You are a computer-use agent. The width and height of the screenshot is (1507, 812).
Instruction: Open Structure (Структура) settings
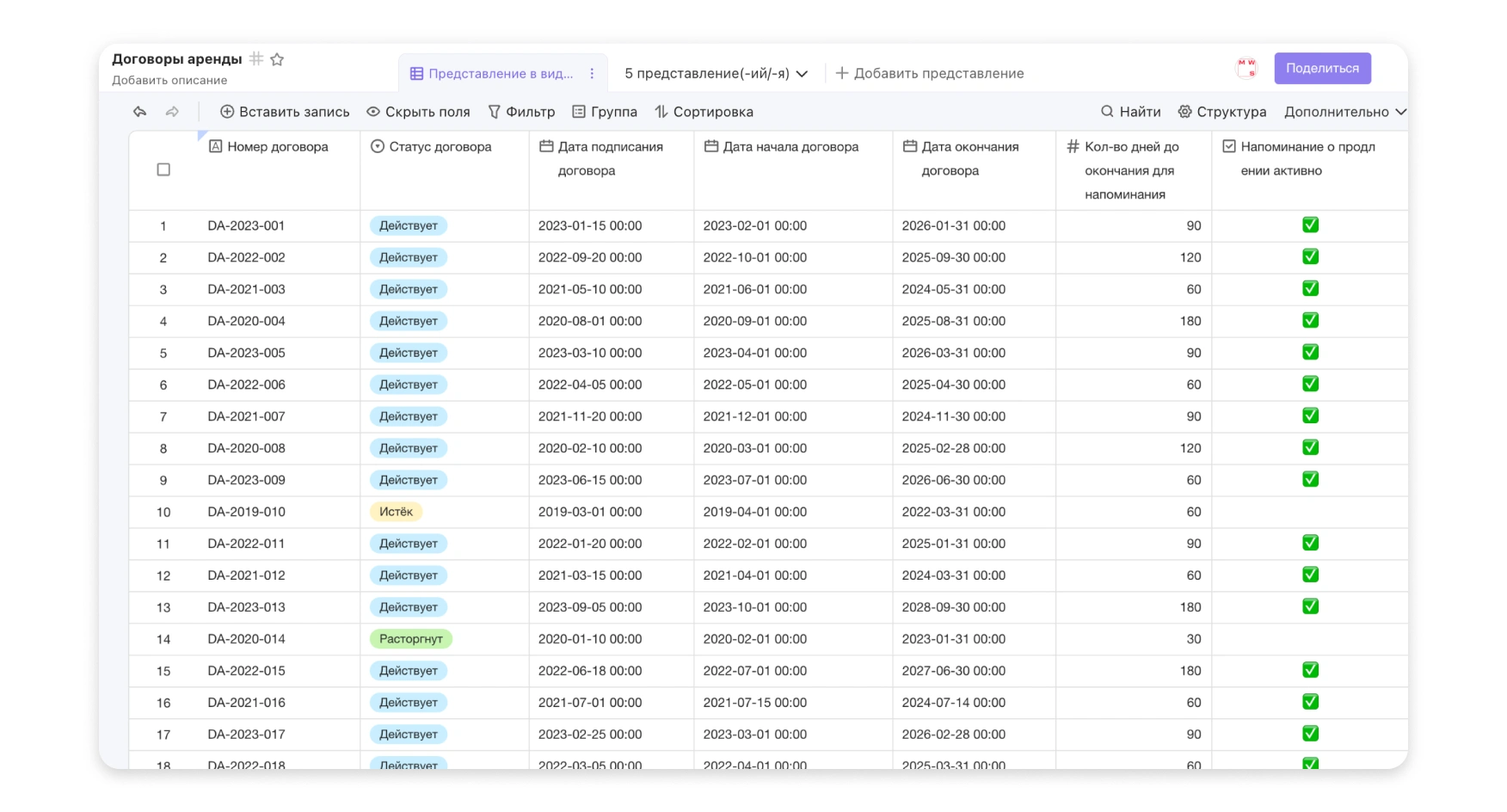coord(1221,112)
